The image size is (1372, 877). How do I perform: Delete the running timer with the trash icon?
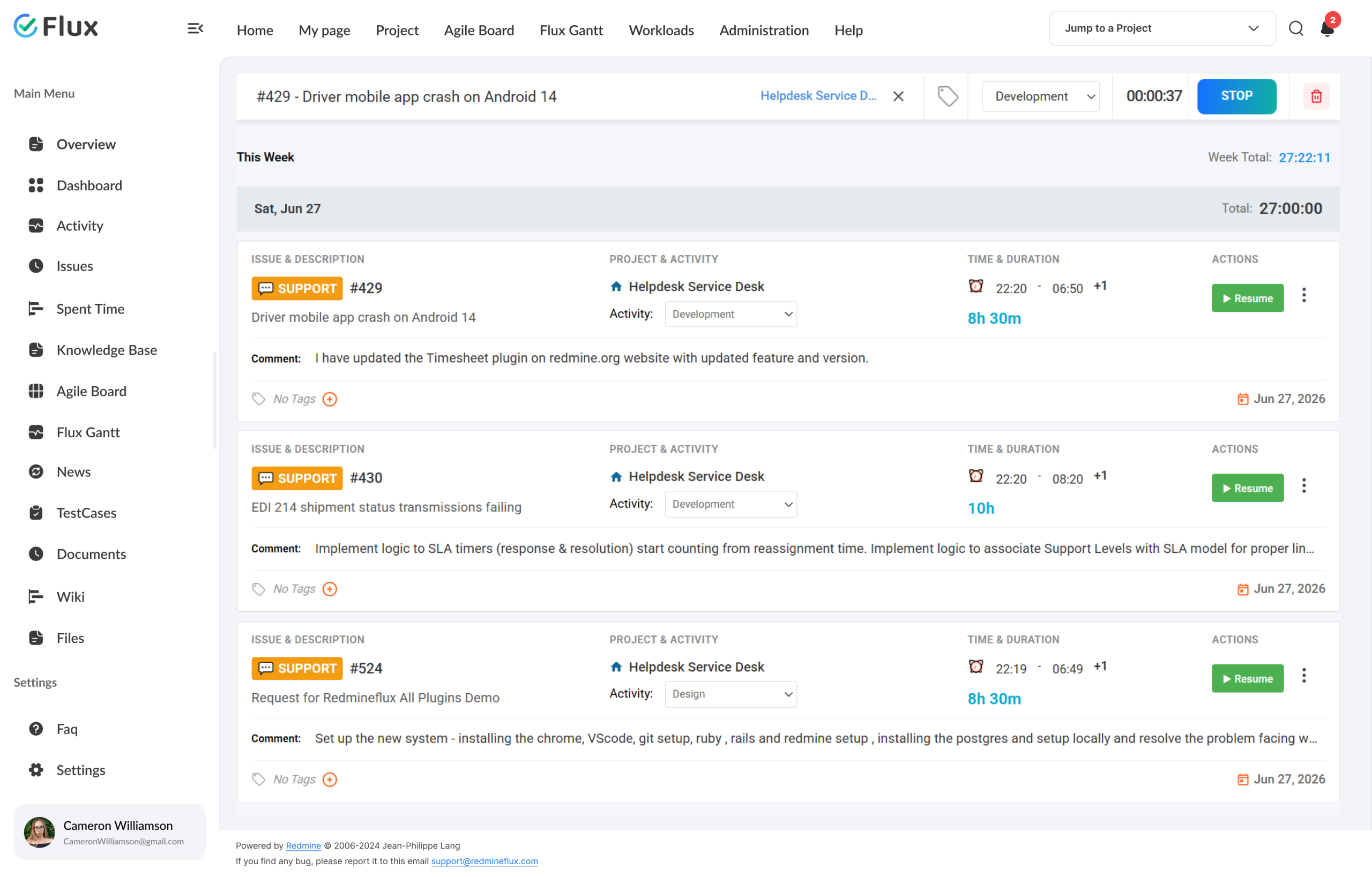[x=1316, y=96]
